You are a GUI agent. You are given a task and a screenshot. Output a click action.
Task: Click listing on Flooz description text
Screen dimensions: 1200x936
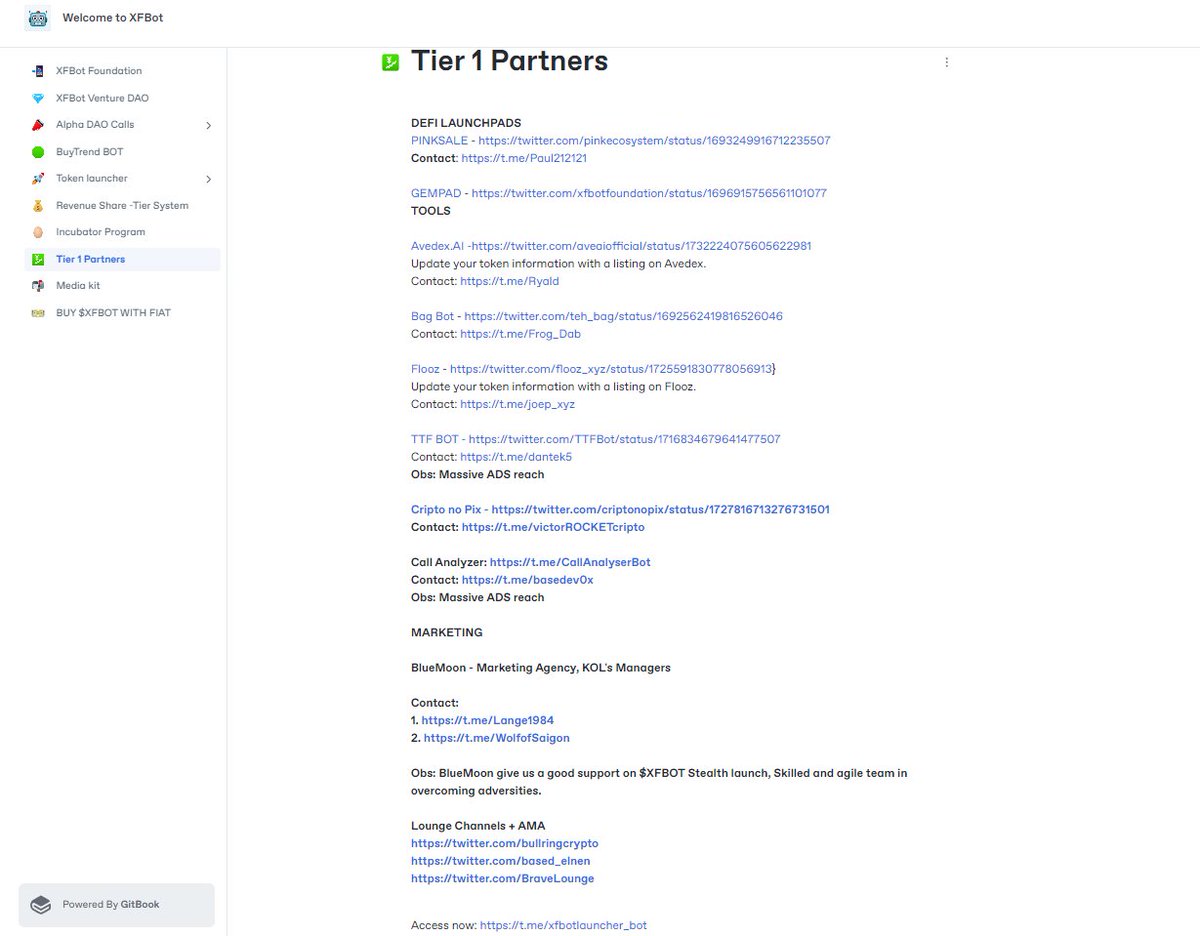(553, 387)
